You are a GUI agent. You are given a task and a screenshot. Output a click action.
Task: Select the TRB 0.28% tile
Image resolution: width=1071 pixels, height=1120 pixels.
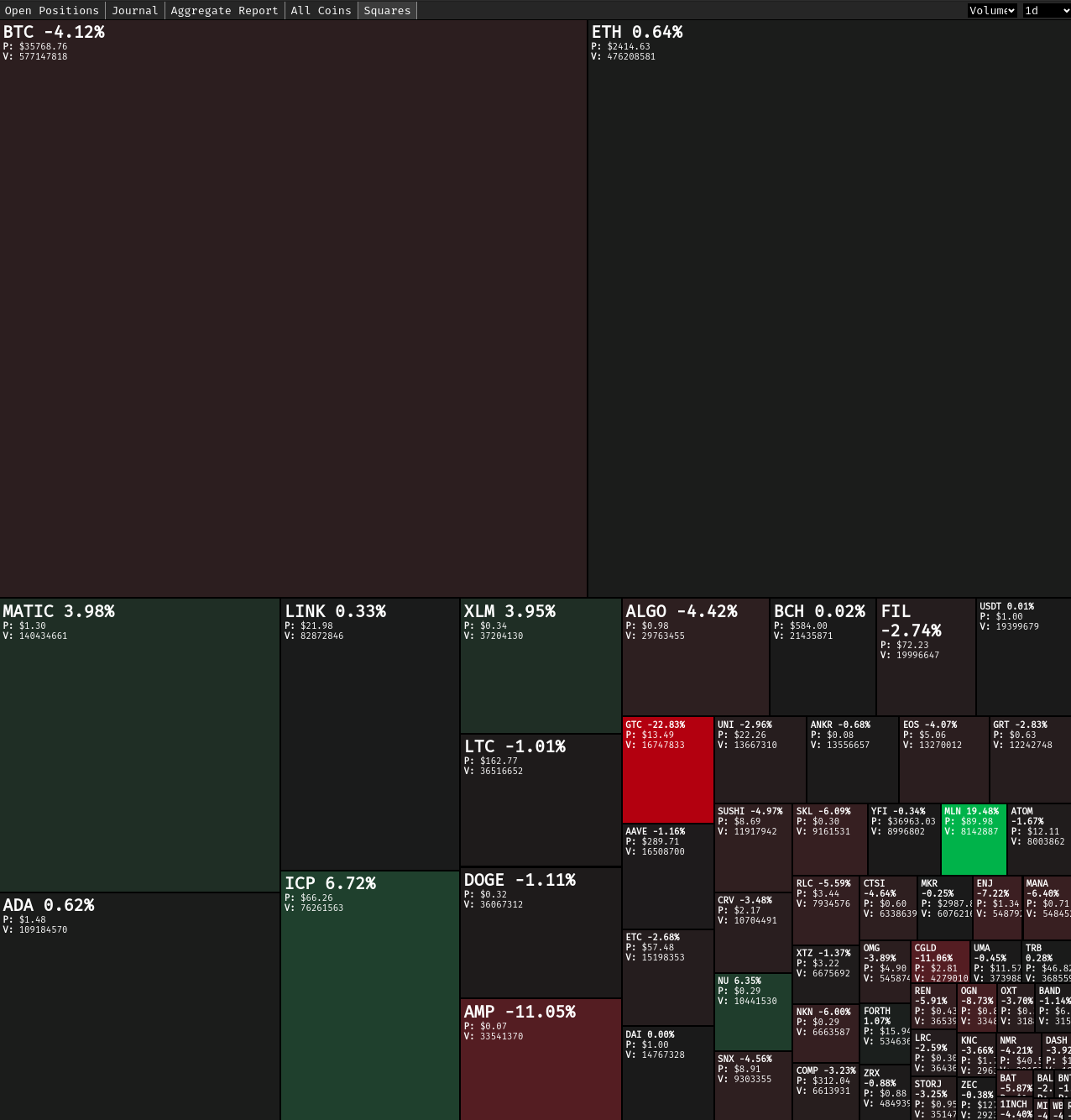coord(1047,962)
